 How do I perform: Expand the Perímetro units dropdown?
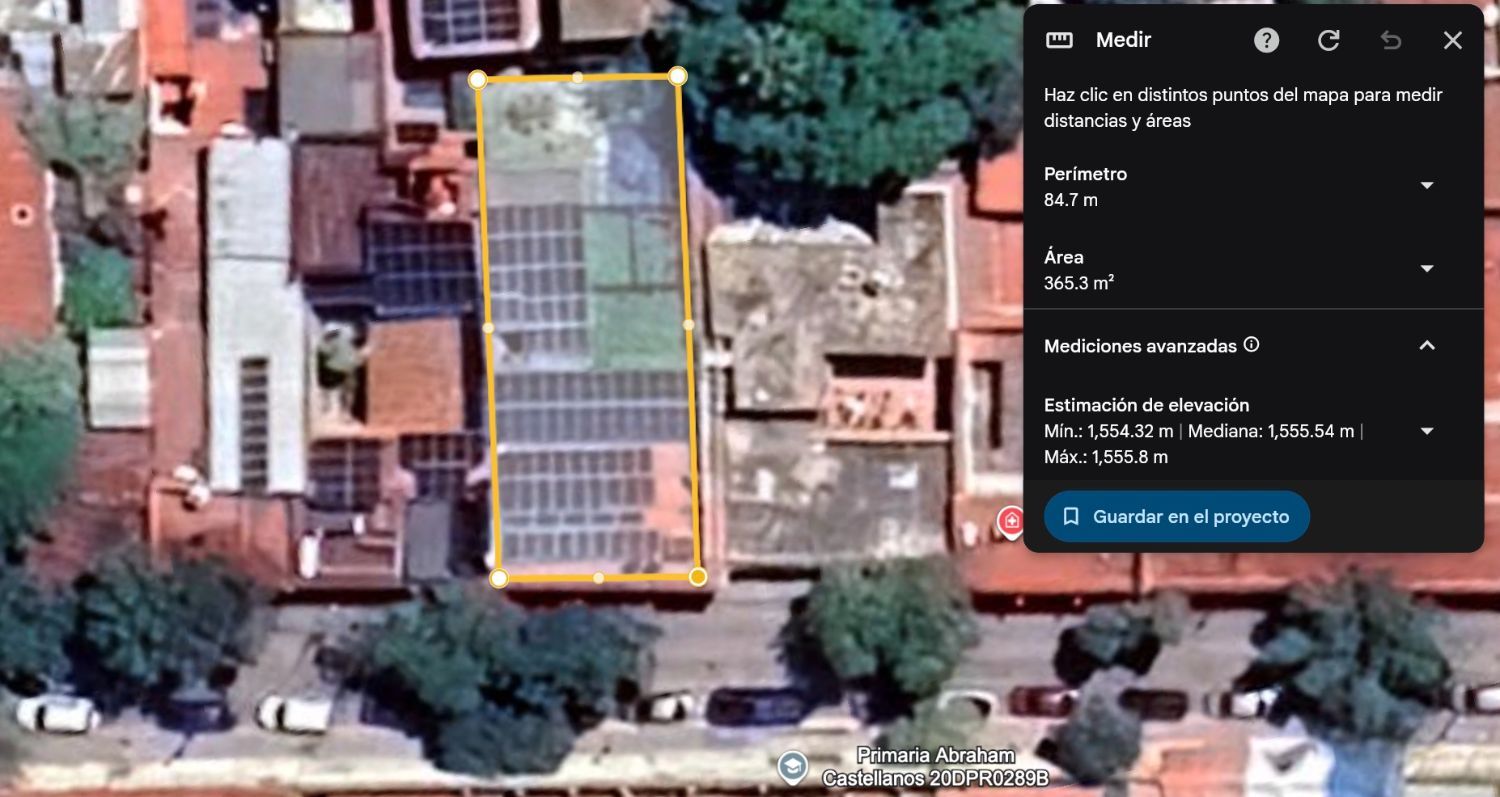pyautogui.click(x=1427, y=186)
